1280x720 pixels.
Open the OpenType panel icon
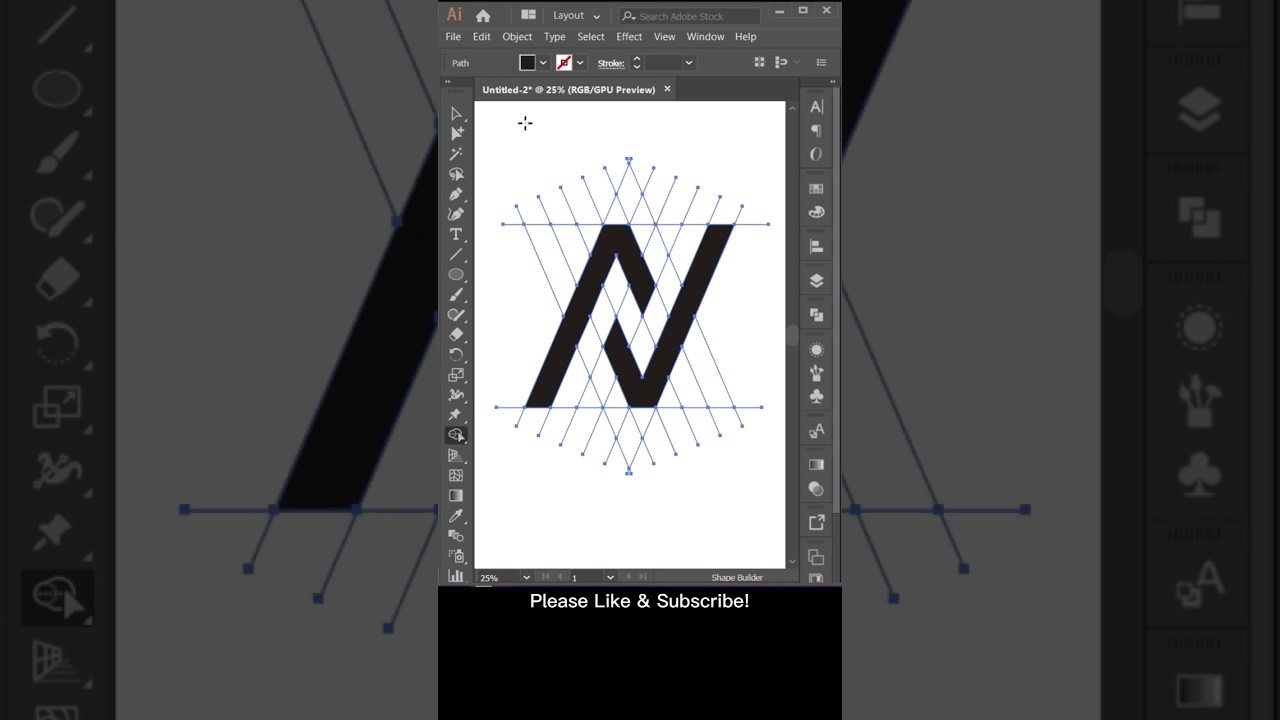pyautogui.click(x=816, y=154)
